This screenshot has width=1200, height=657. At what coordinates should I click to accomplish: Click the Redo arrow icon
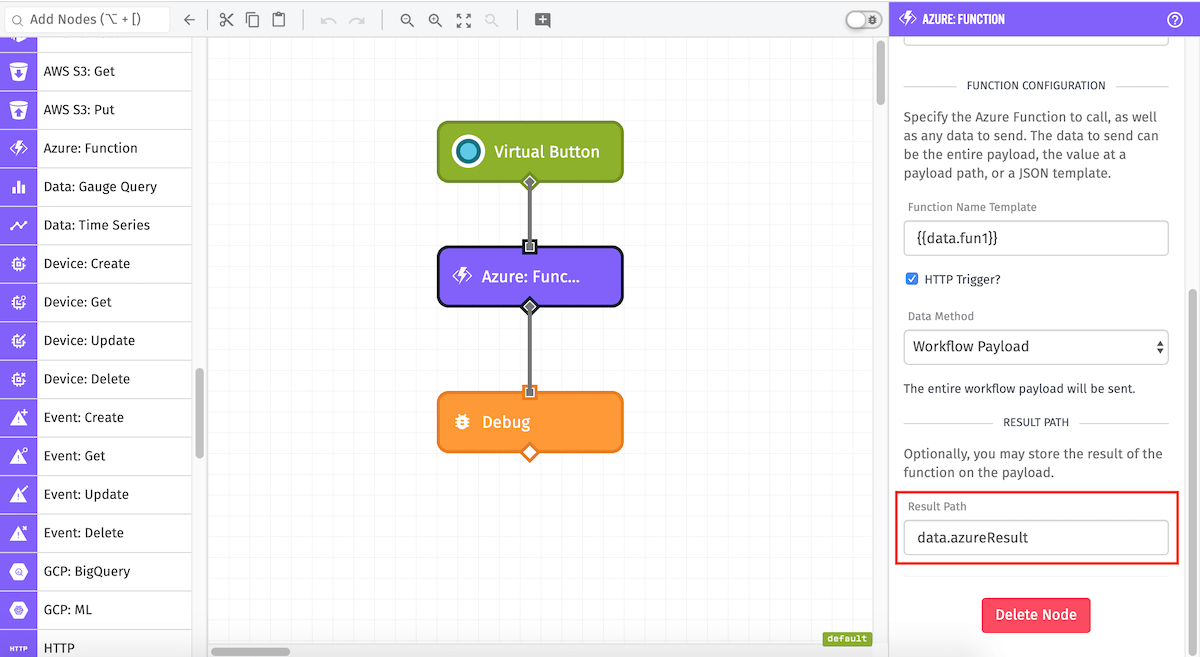click(356, 20)
